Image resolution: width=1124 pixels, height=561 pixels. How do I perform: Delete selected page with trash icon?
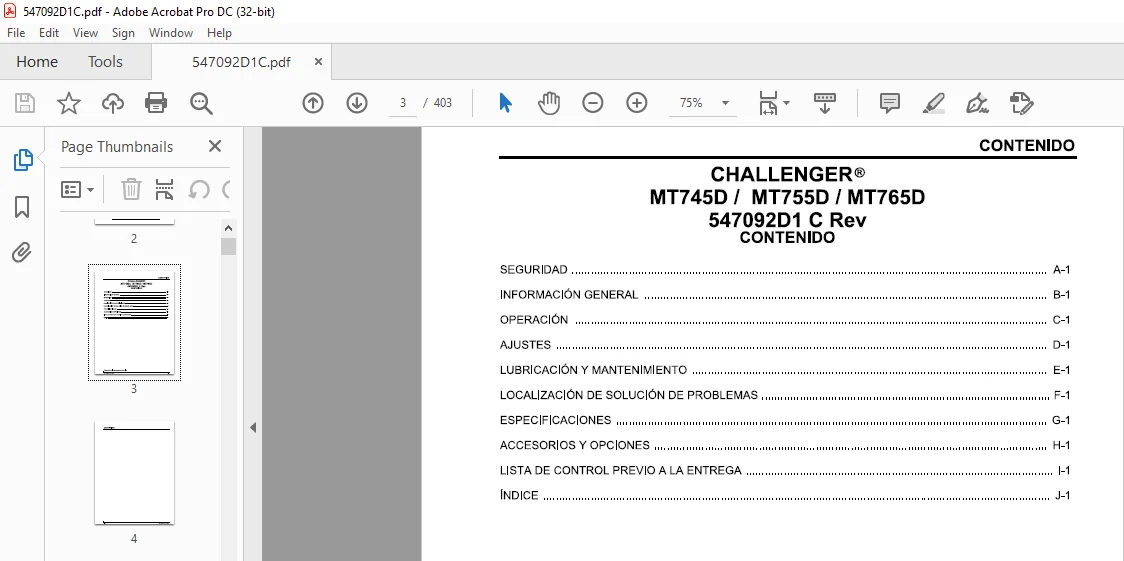point(131,190)
